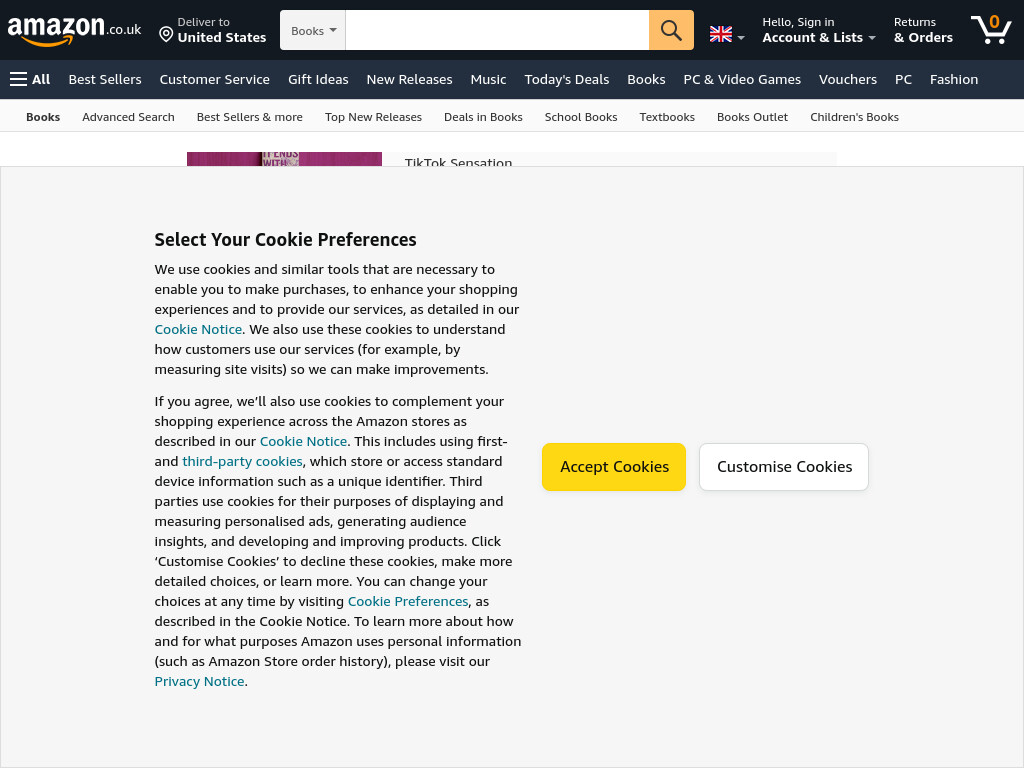Click the Customise Cookies button
The image size is (1024, 768).
784,467
